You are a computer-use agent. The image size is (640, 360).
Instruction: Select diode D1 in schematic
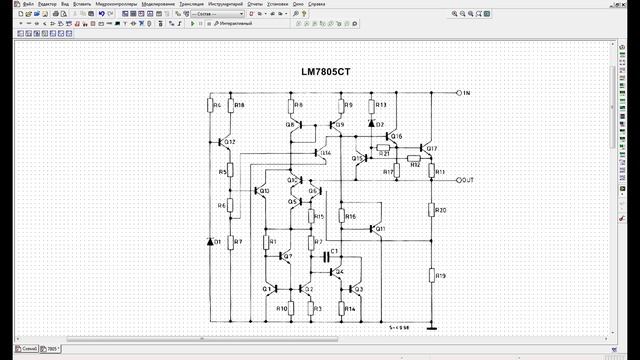tap(210, 242)
